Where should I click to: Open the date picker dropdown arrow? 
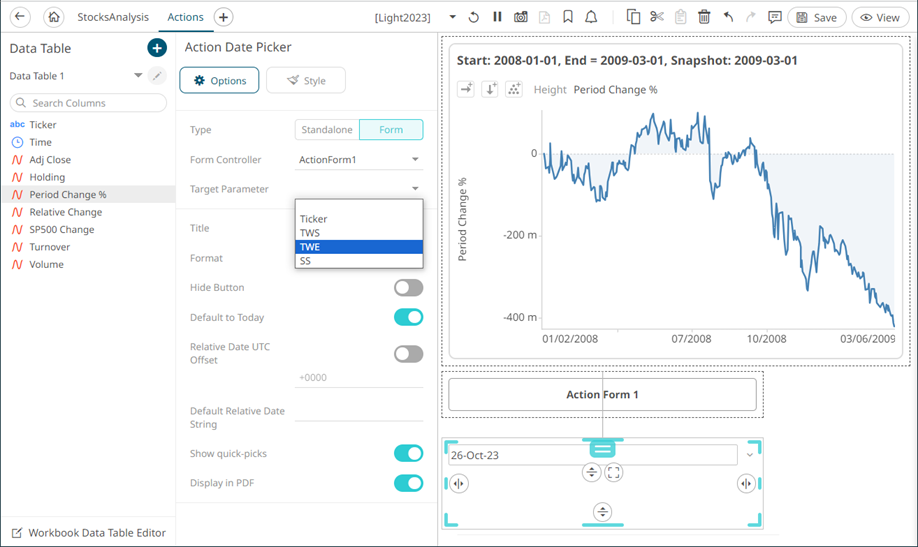tap(750, 455)
